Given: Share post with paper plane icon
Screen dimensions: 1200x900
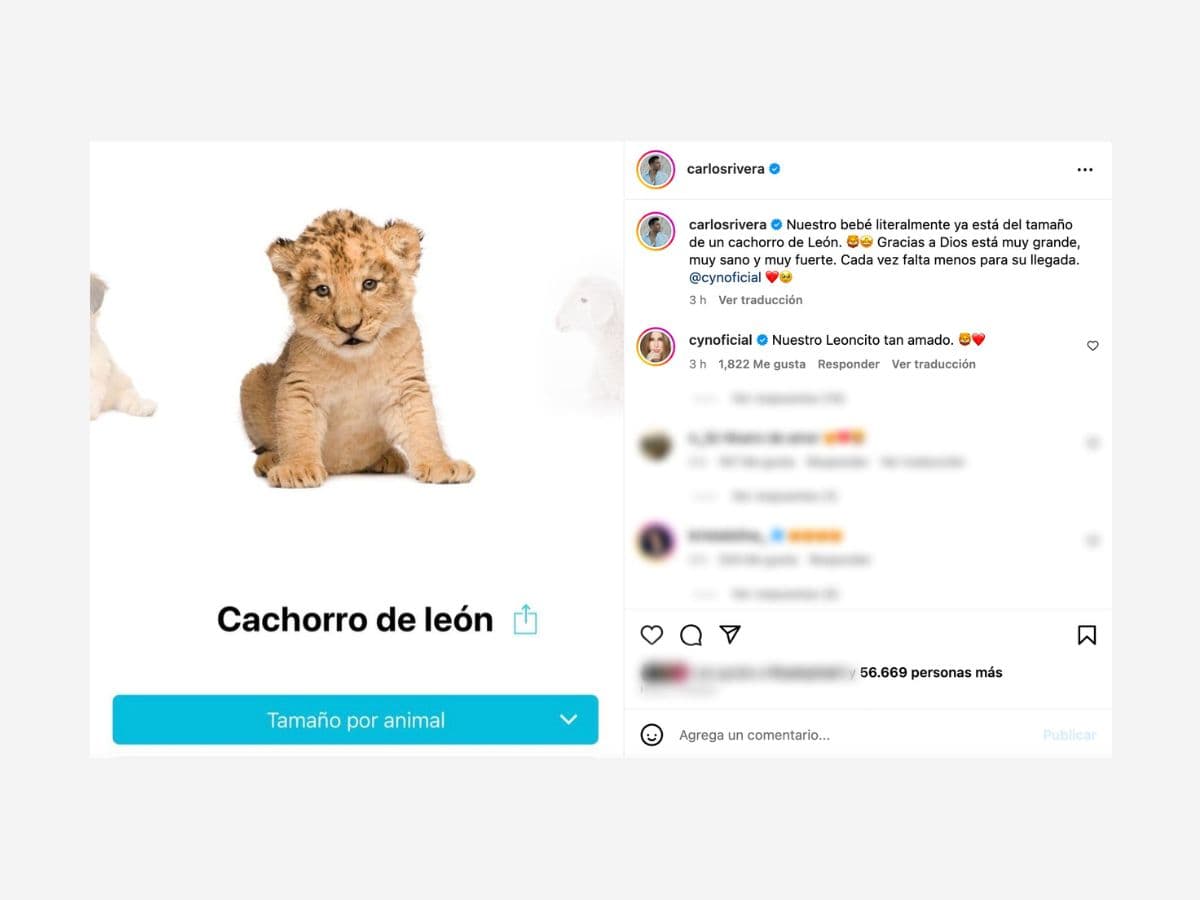Looking at the screenshot, I should [730, 635].
